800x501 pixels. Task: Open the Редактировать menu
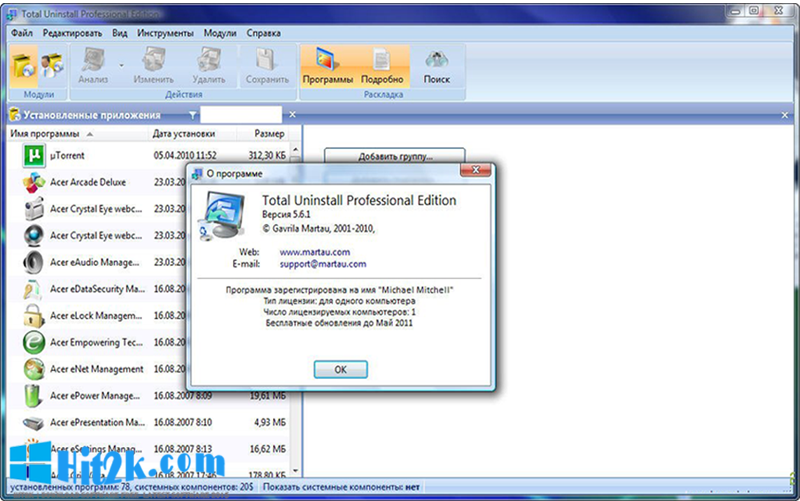(72, 33)
